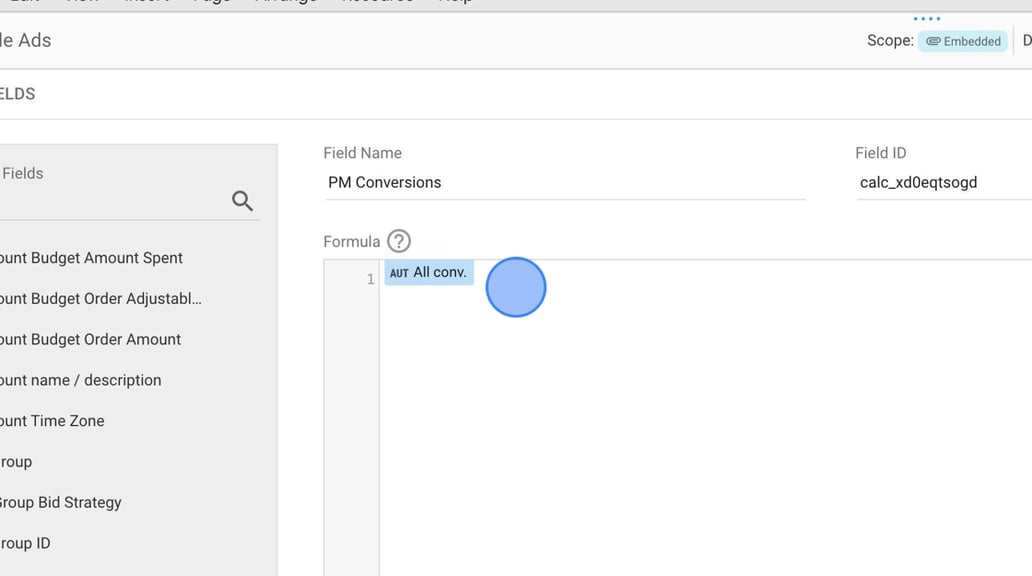The width and height of the screenshot is (1032, 576).
Task: Open the Formula help question mark icon
Action: [x=398, y=240]
